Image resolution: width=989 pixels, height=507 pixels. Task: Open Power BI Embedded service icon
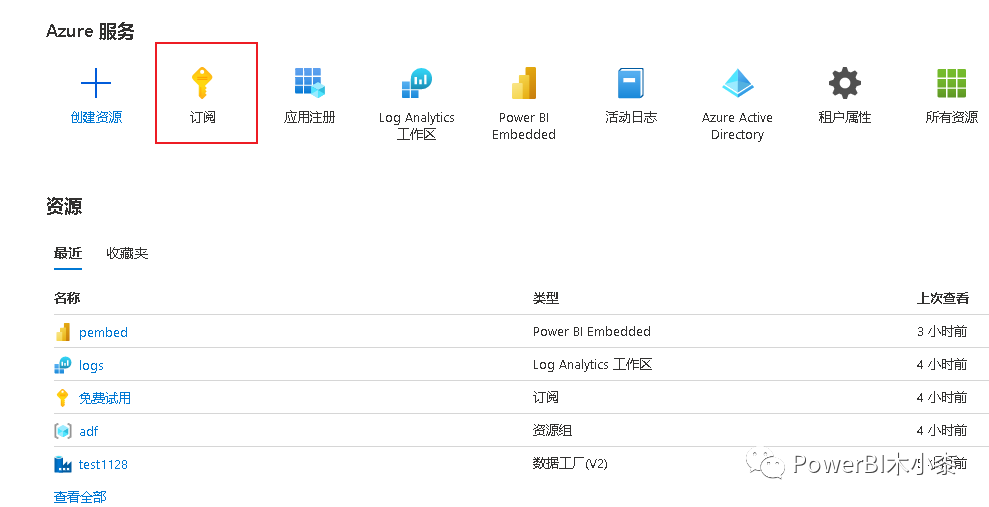click(524, 83)
